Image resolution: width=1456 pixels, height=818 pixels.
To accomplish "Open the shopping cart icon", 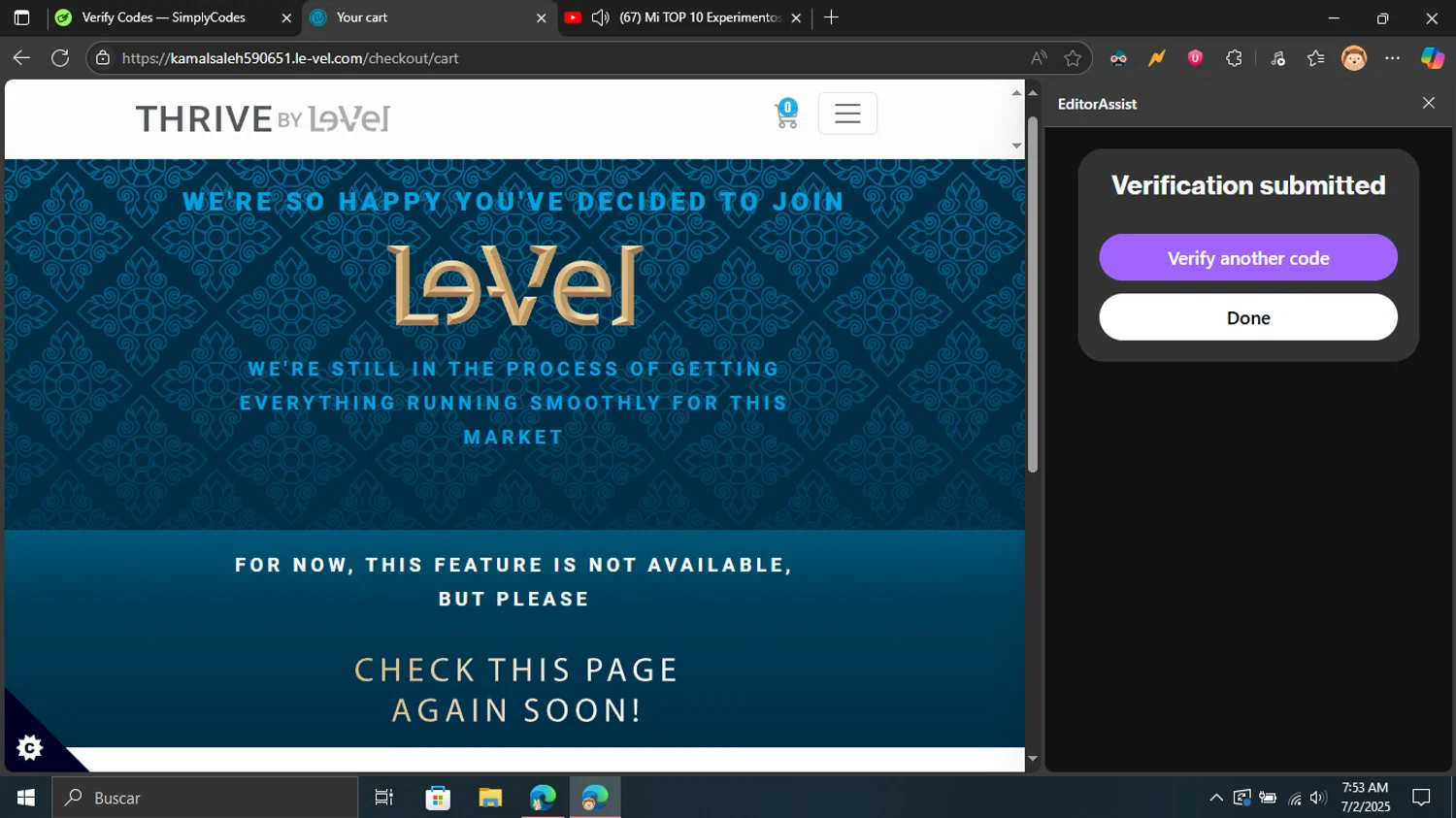I will [x=786, y=115].
